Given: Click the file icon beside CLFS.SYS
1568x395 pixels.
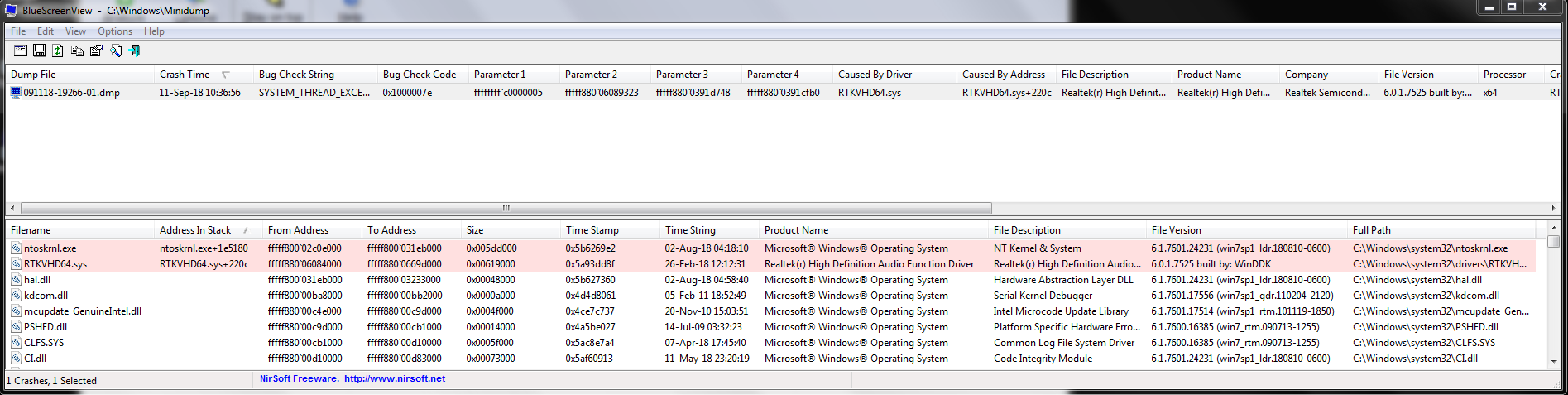Looking at the screenshot, I should pyautogui.click(x=16, y=343).
